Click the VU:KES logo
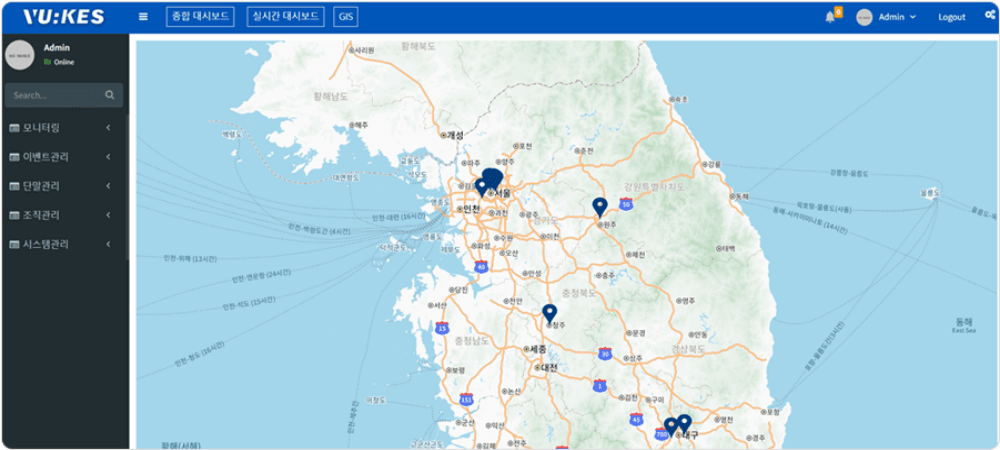The image size is (1000, 450). click(x=63, y=17)
